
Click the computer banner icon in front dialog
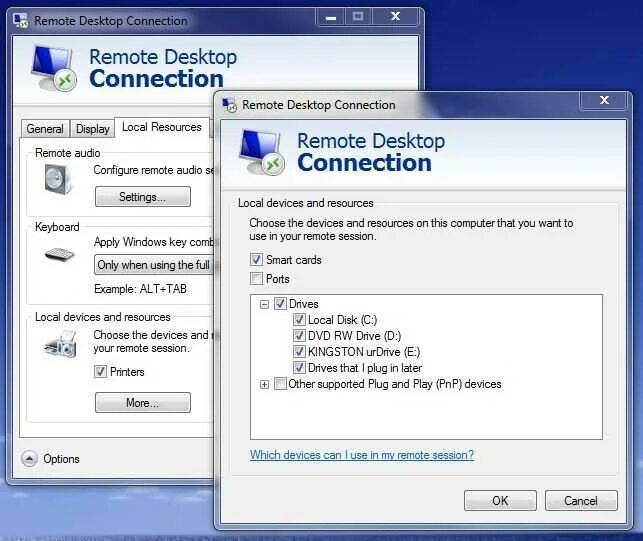point(262,153)
